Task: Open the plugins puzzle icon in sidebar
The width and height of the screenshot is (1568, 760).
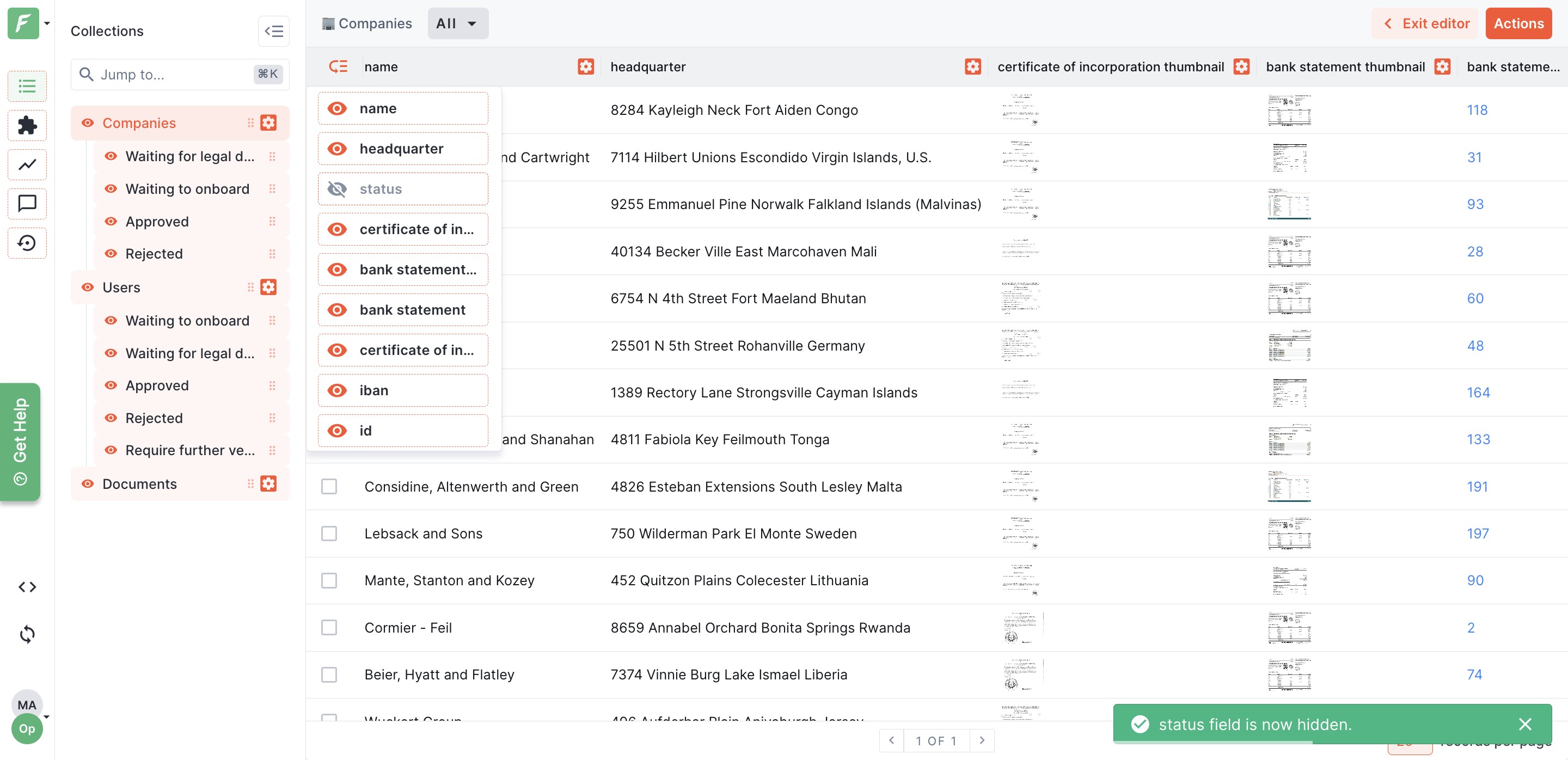Action: tap(27, 125)
